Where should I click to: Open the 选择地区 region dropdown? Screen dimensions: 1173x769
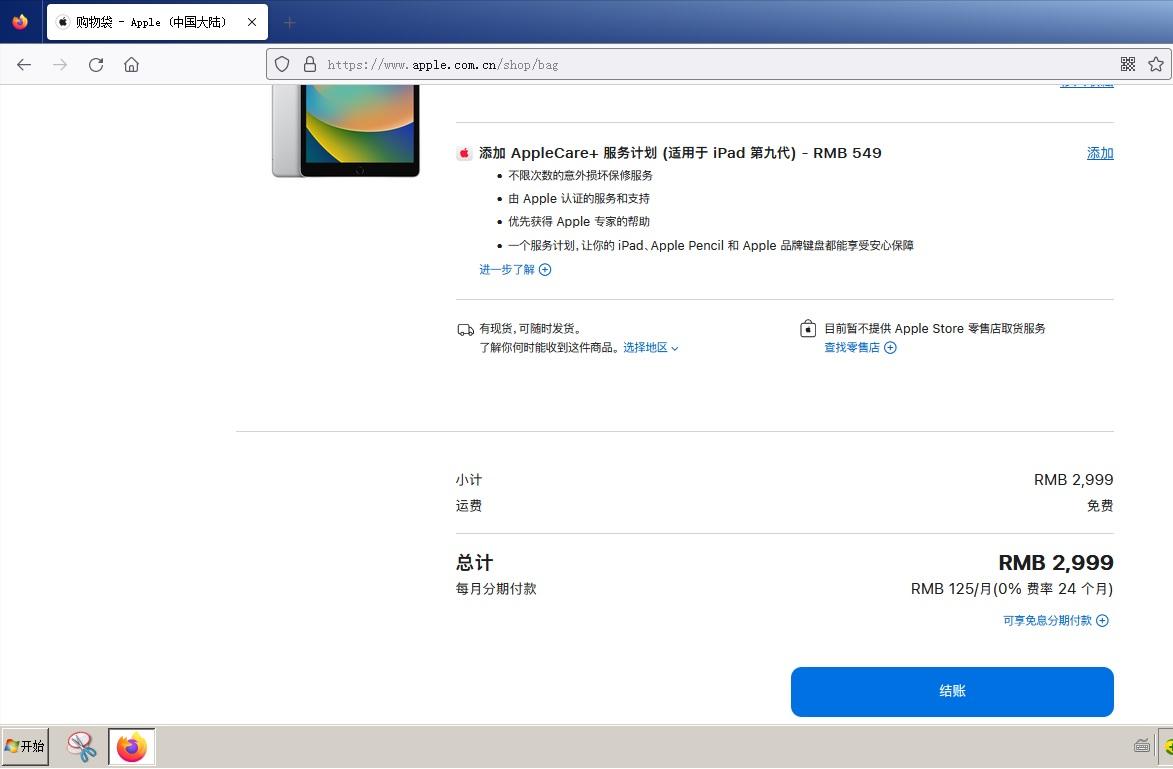click(651, 348)
